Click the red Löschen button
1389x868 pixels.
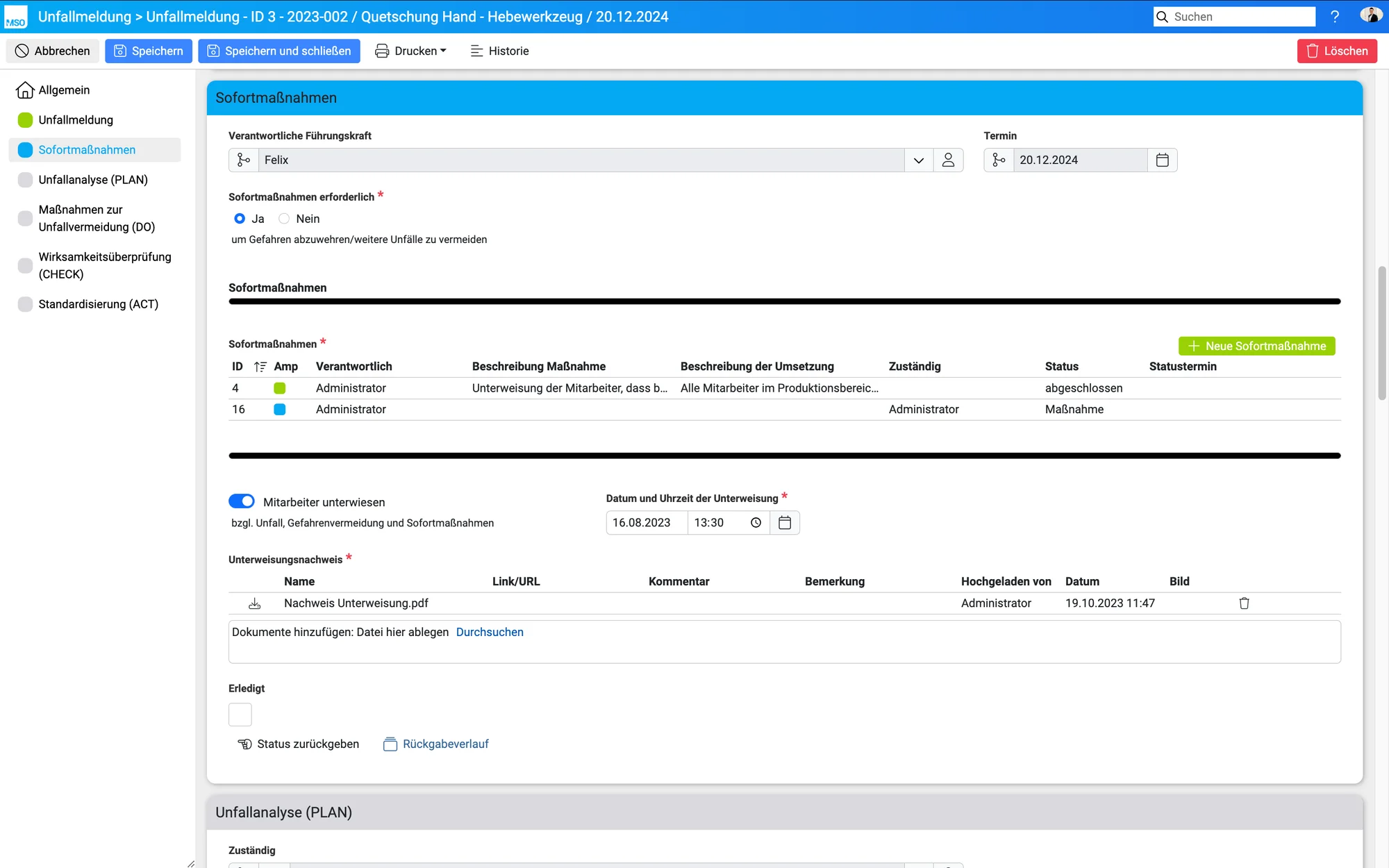[x=1337, y=51]
